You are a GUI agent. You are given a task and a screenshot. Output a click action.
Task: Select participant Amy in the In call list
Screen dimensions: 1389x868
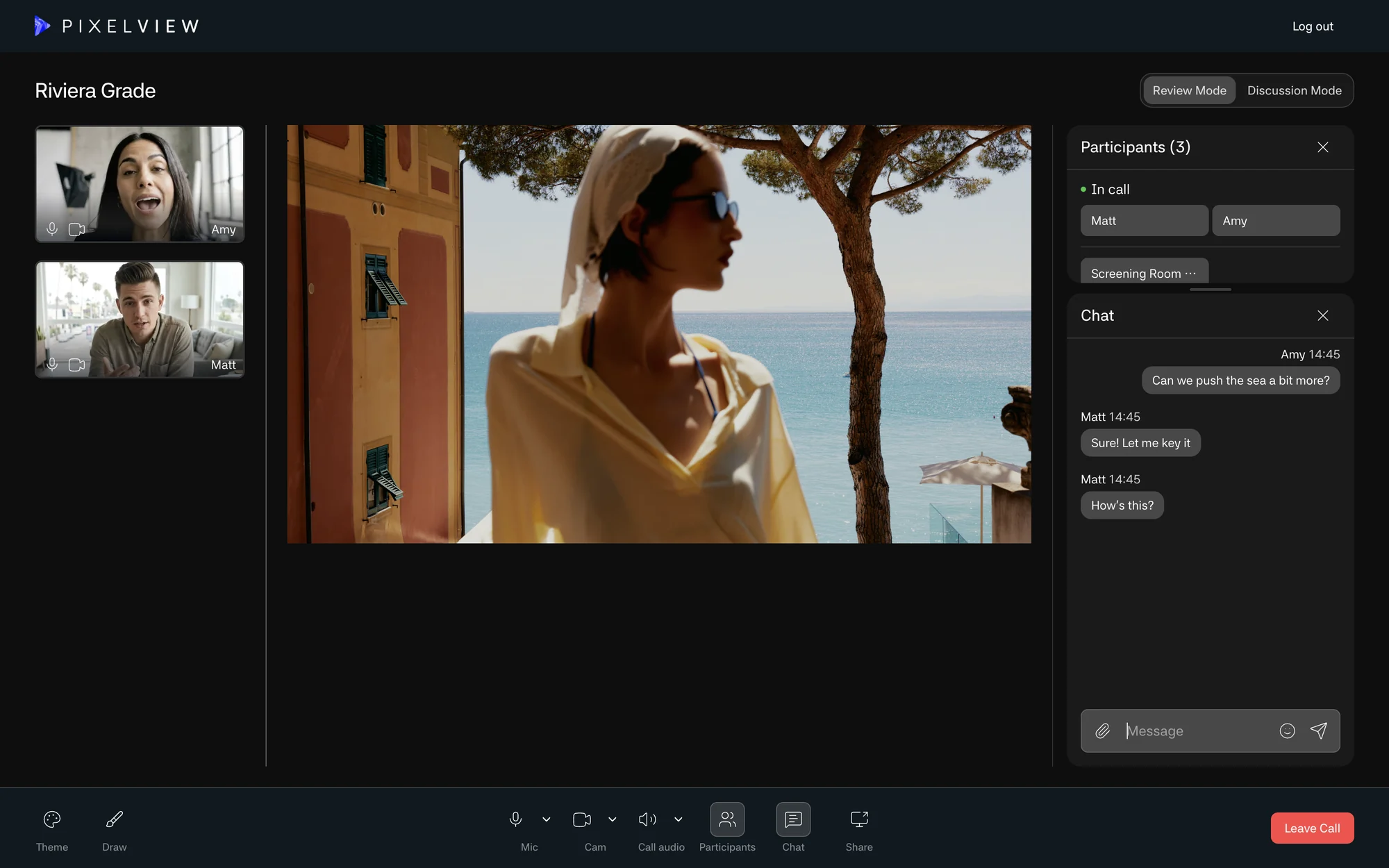(x=1276, y=220)
